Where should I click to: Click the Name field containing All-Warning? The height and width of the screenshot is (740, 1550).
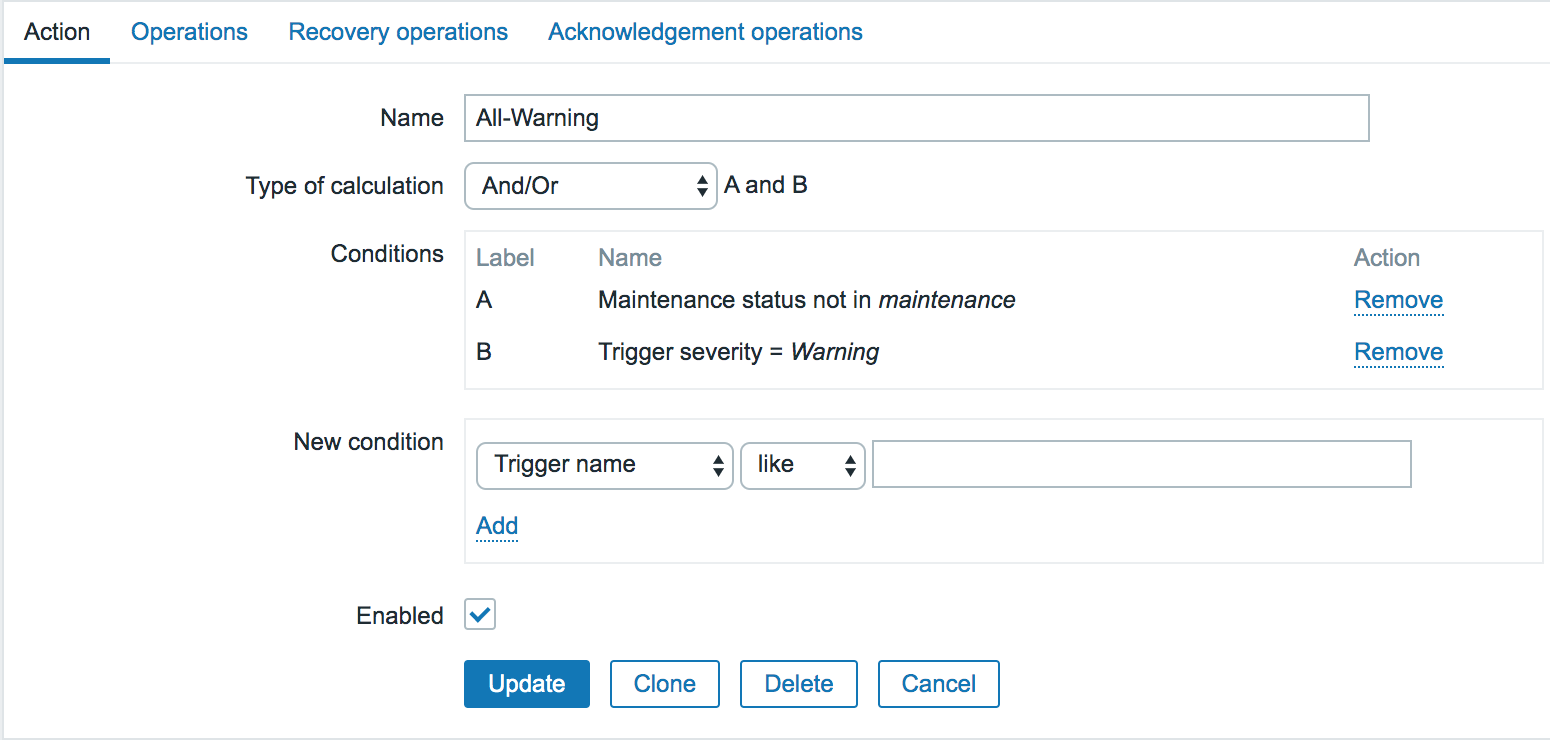click(915, 118)
